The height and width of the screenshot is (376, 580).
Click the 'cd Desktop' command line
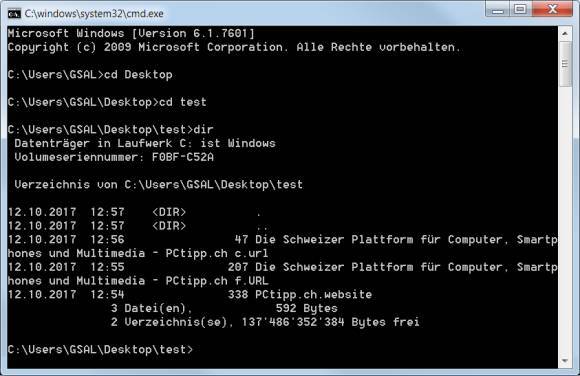click(90, 74)
